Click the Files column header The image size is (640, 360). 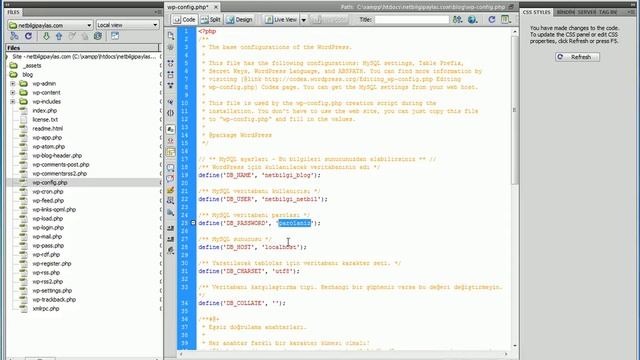click(82, 48)
